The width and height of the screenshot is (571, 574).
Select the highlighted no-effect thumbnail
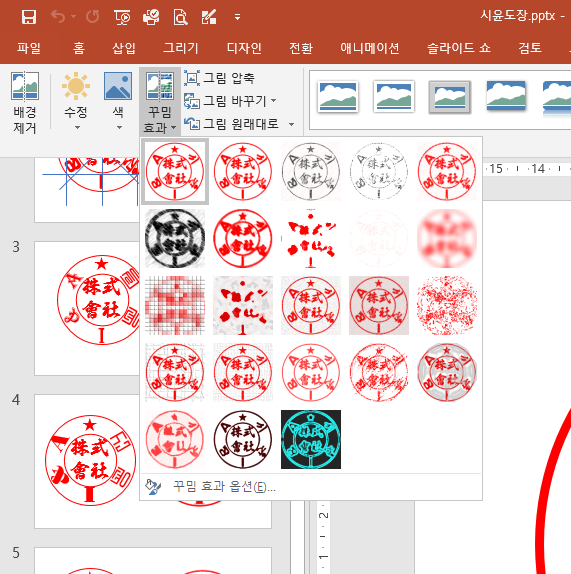coord(175,171)
